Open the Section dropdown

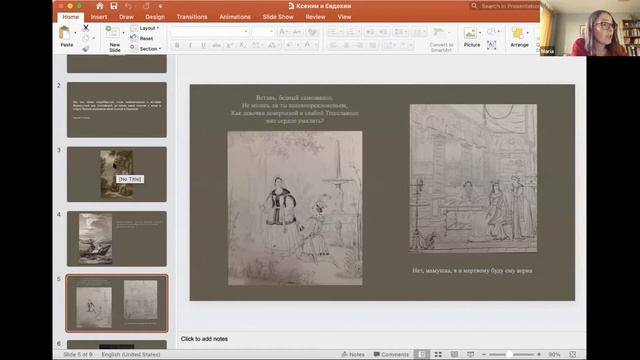146,49
